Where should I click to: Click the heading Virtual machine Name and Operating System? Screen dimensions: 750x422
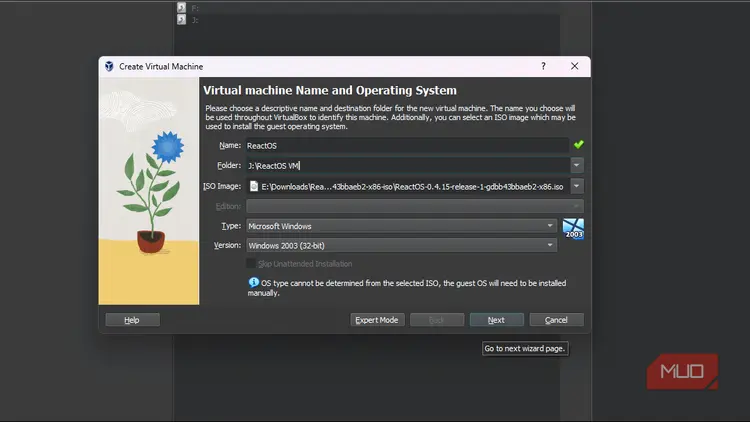pos(330,90)
